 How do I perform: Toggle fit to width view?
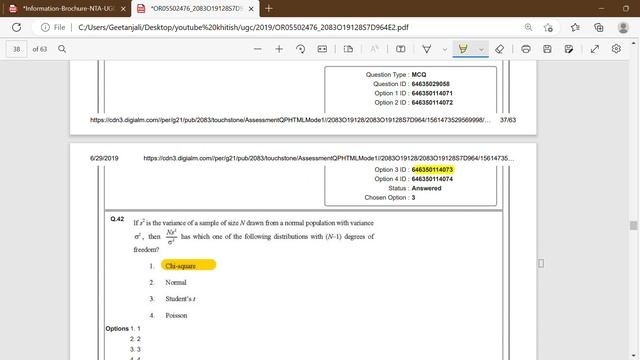[x=322, y=49]
